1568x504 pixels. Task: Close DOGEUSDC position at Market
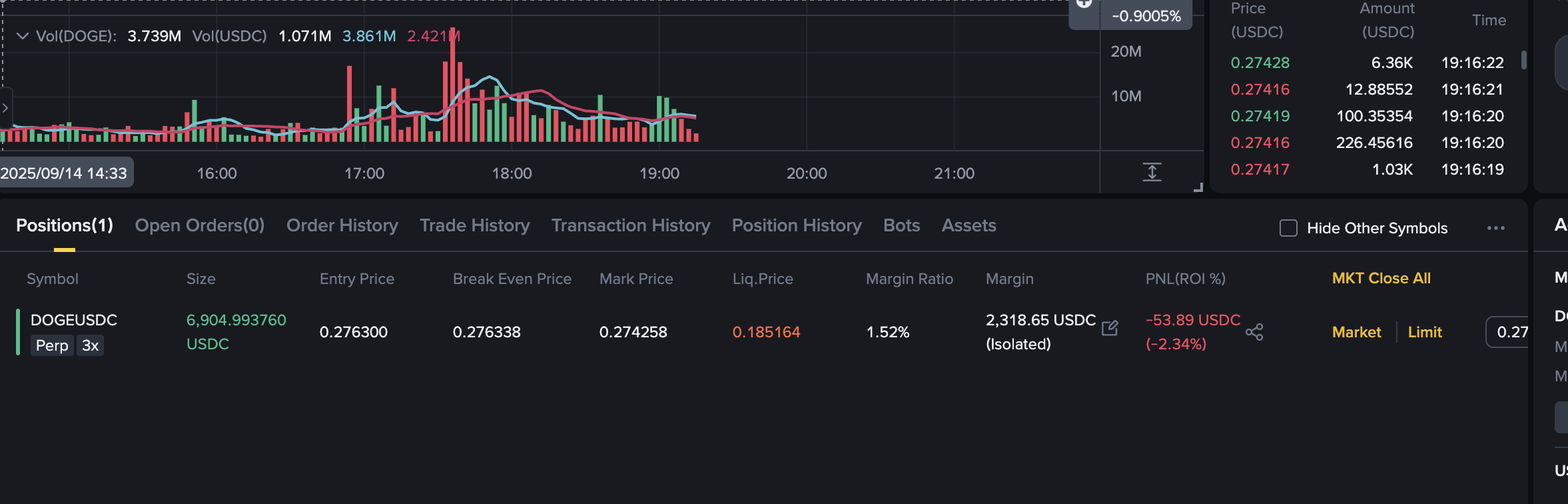tap(1357, 332)
